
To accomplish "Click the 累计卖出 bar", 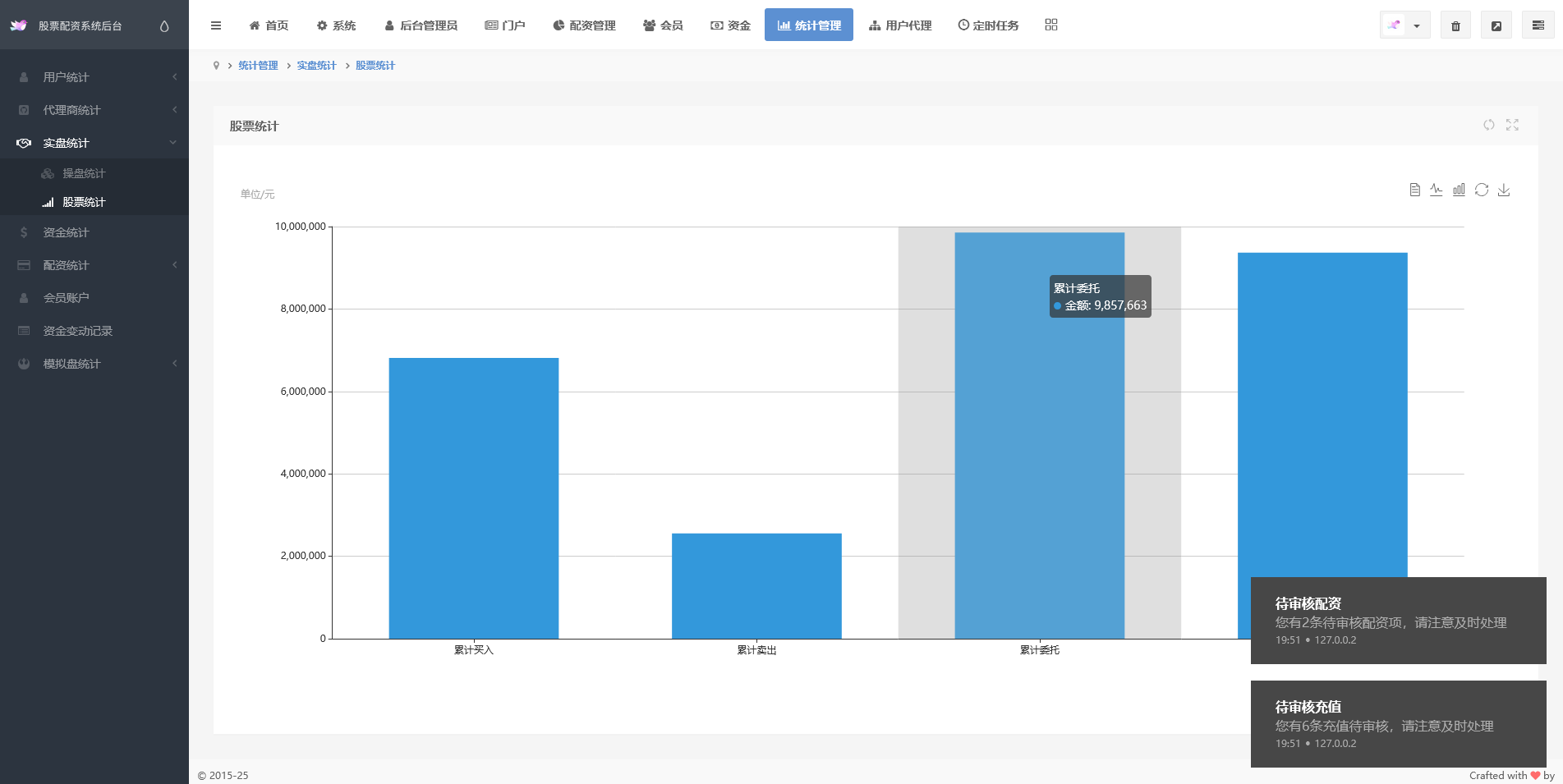I will (756, 586).
